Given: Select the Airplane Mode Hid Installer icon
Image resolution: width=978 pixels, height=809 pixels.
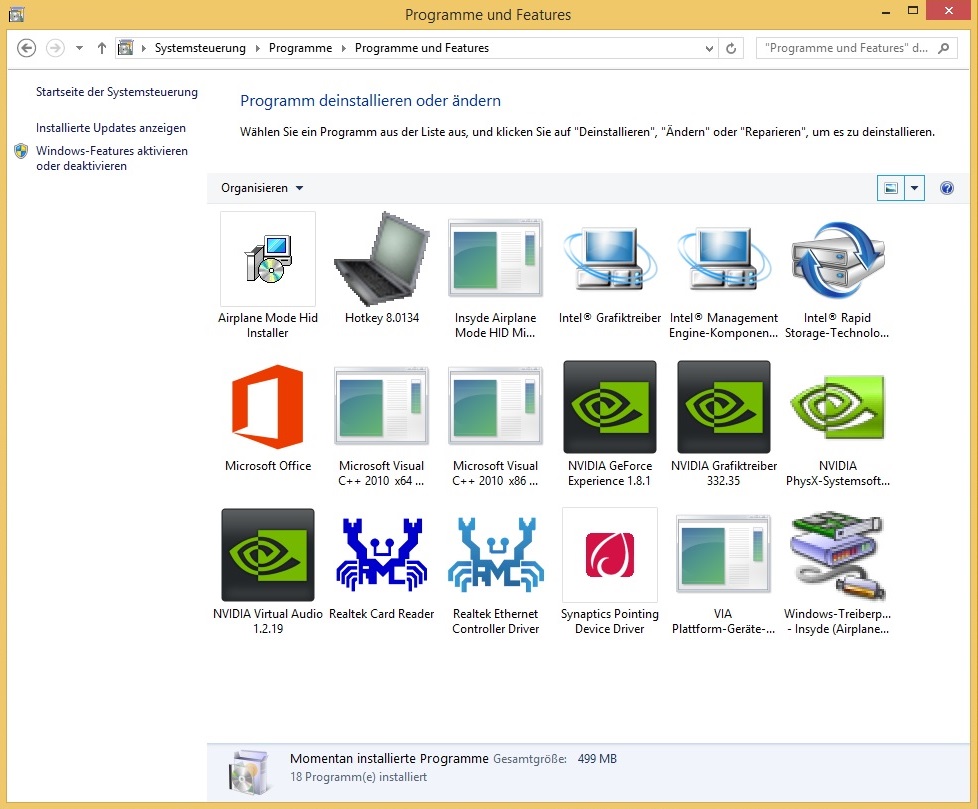Looking at the screenshot, I should pos(268,259).
